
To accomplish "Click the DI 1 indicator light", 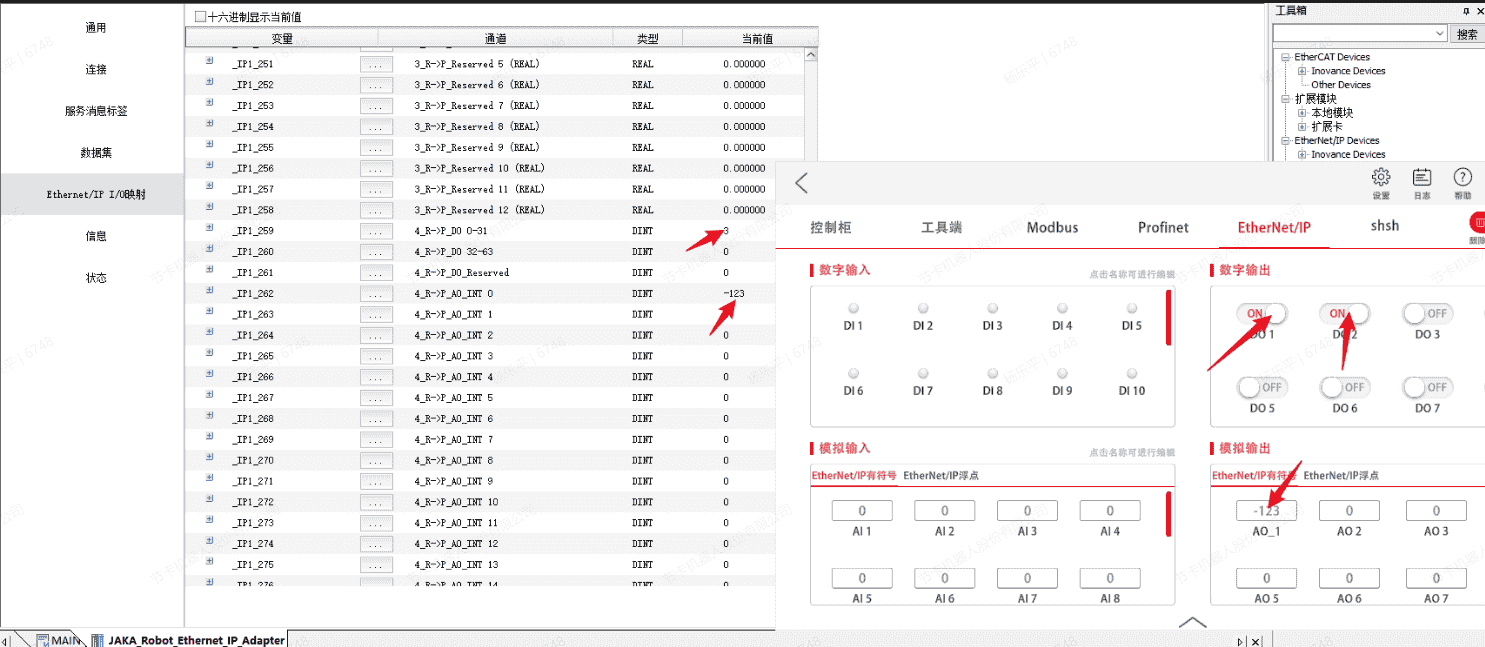I will click(853, 309).
